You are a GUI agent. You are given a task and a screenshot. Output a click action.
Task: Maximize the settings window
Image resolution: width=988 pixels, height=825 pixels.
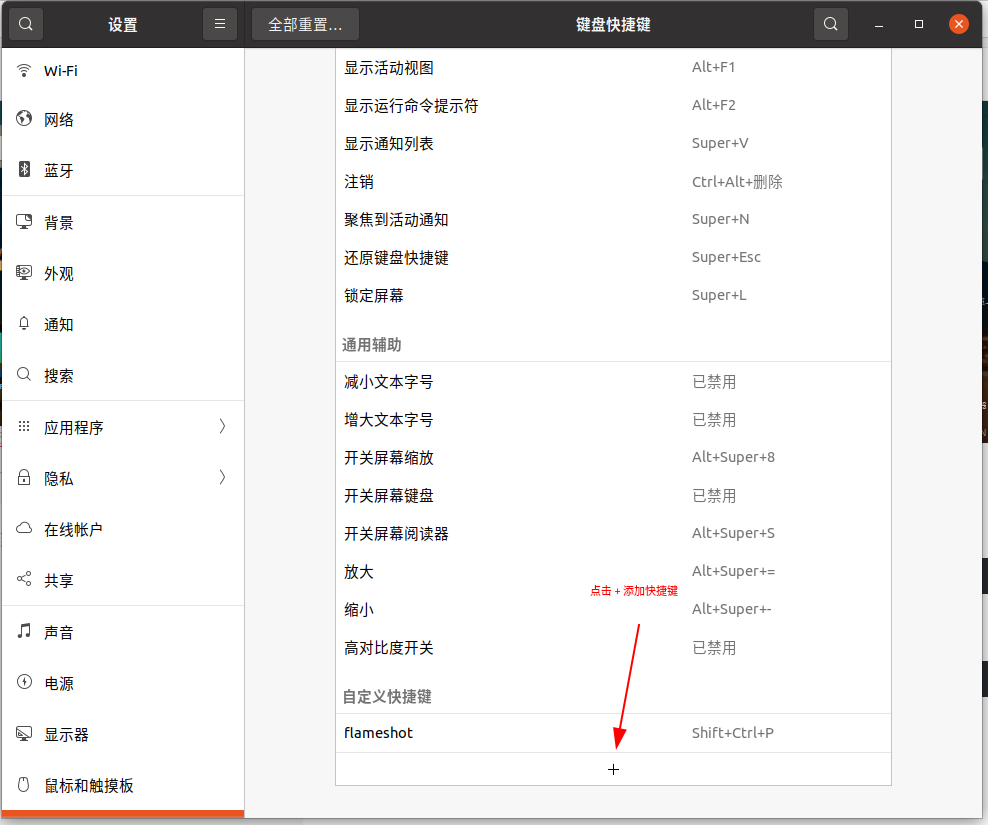919,24
